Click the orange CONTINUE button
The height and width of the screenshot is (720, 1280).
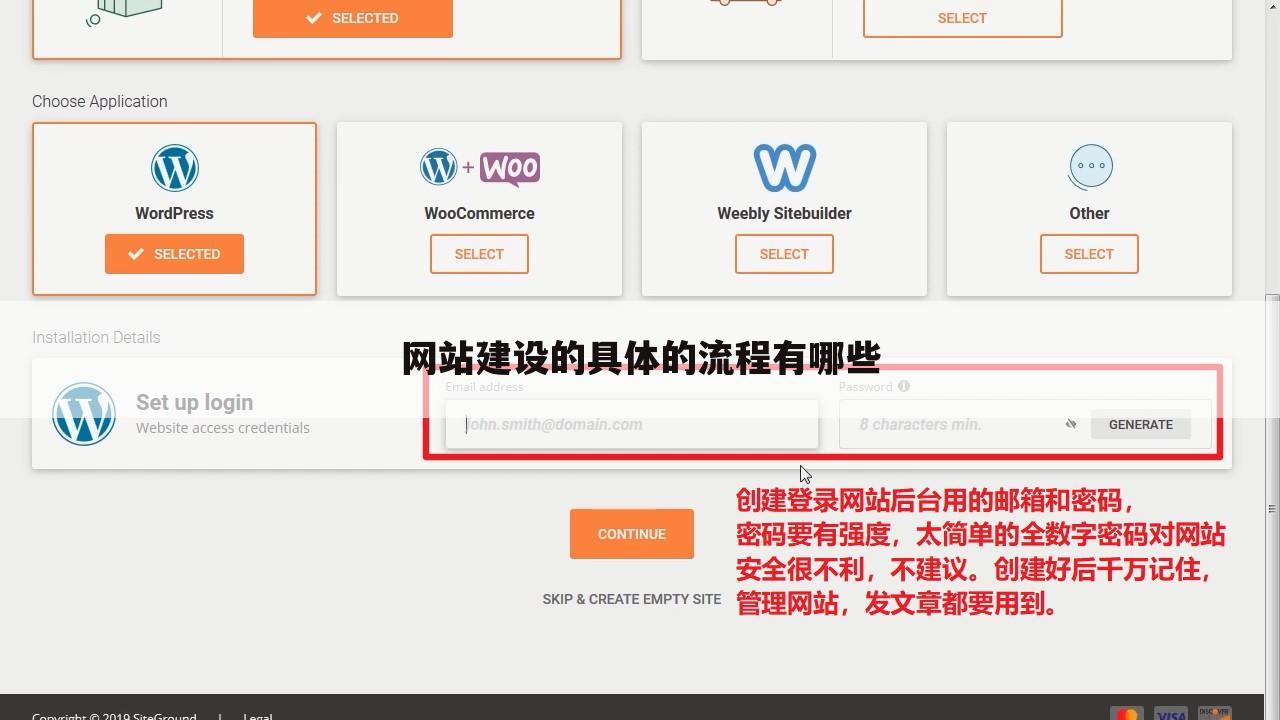[632, 534]
